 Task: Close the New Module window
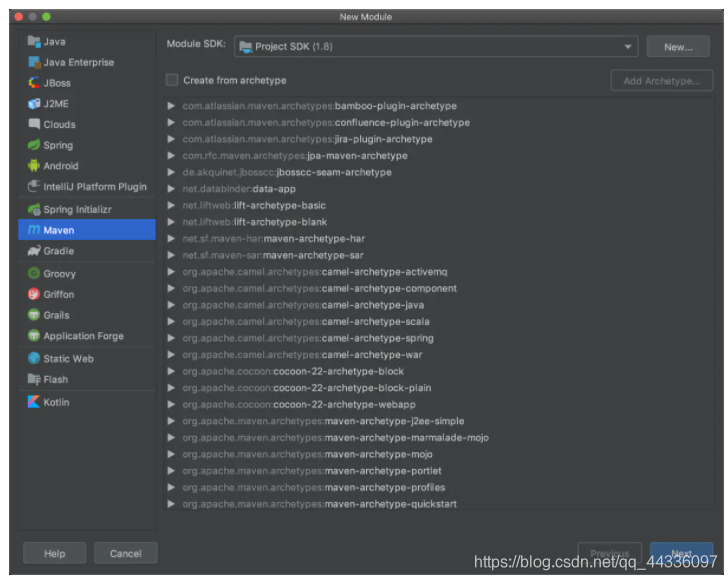(x=19, y=17)
